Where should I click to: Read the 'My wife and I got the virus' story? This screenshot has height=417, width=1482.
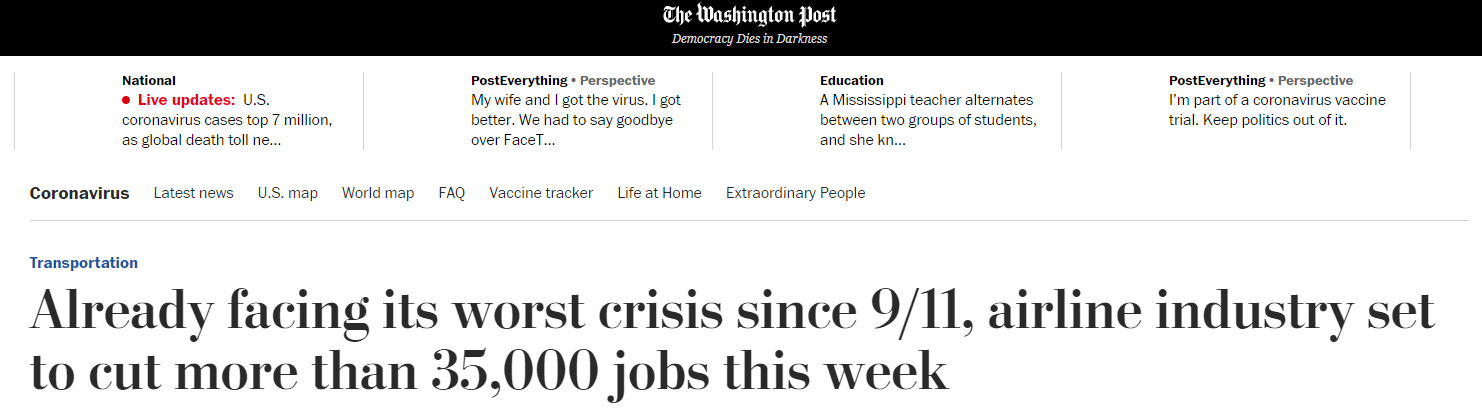[576, 120]
